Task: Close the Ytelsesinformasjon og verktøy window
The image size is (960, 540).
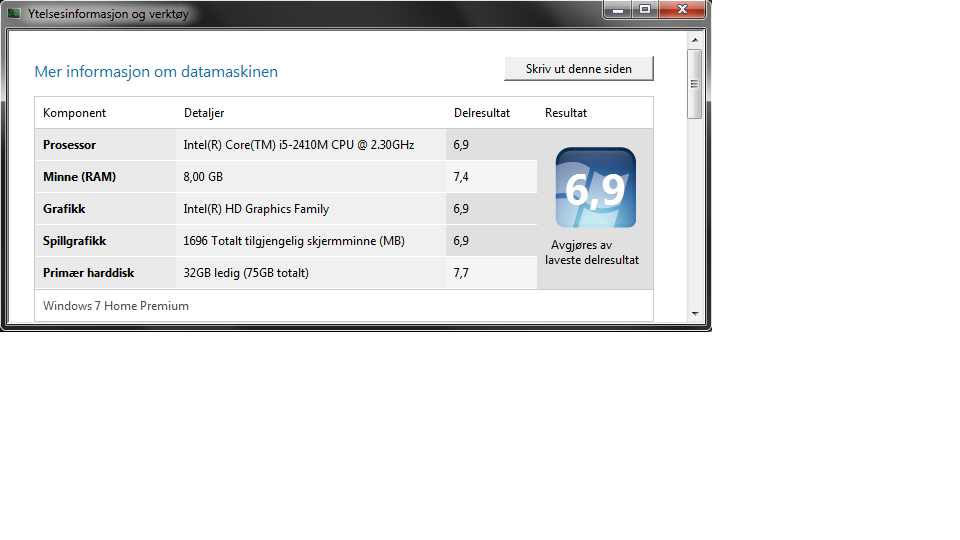Action: tap(682, 10)
